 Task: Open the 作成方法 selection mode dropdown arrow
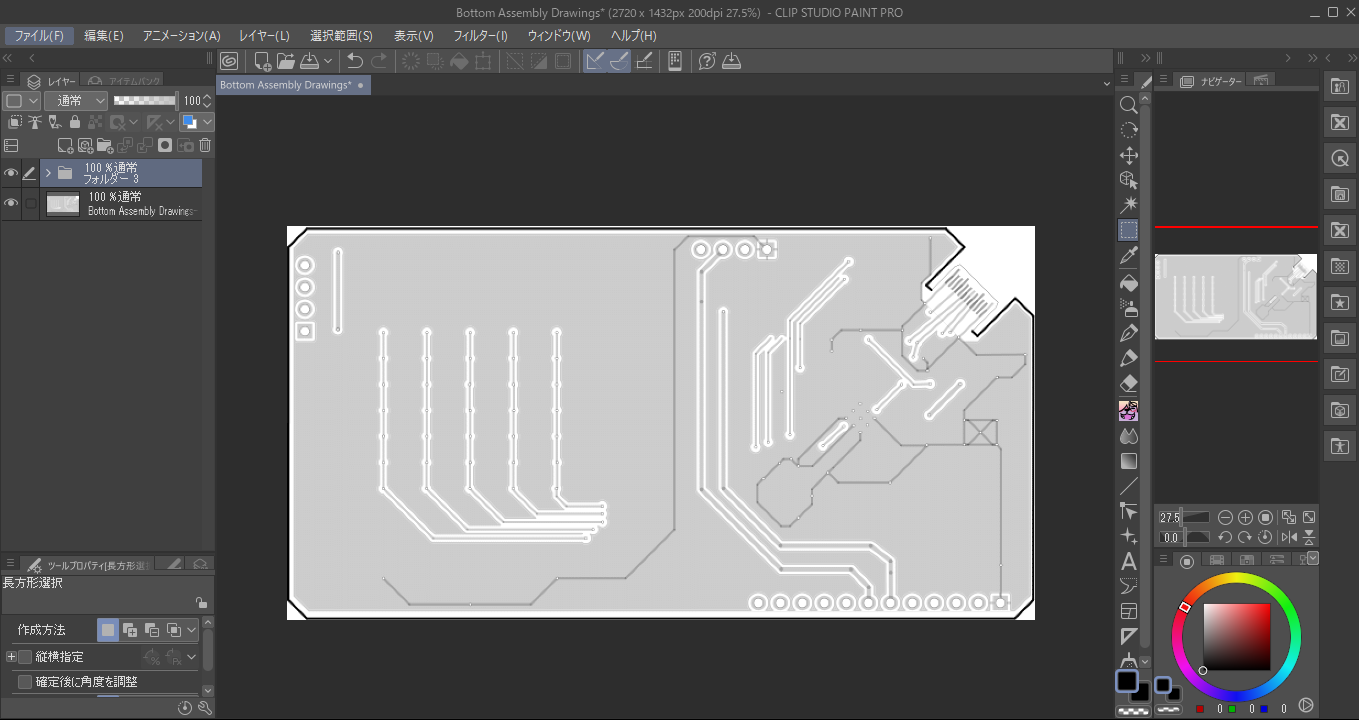click(x=192, y=630)
